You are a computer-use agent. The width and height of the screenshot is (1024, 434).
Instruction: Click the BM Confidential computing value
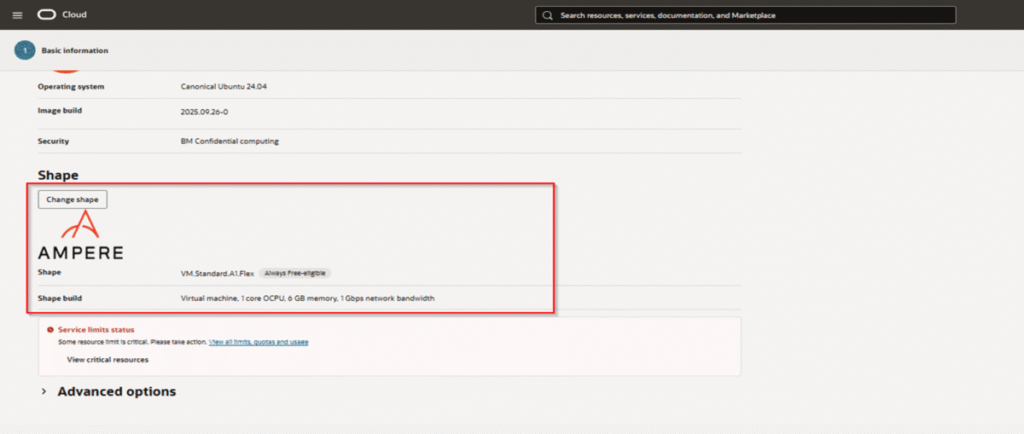(x=230, y=141)
